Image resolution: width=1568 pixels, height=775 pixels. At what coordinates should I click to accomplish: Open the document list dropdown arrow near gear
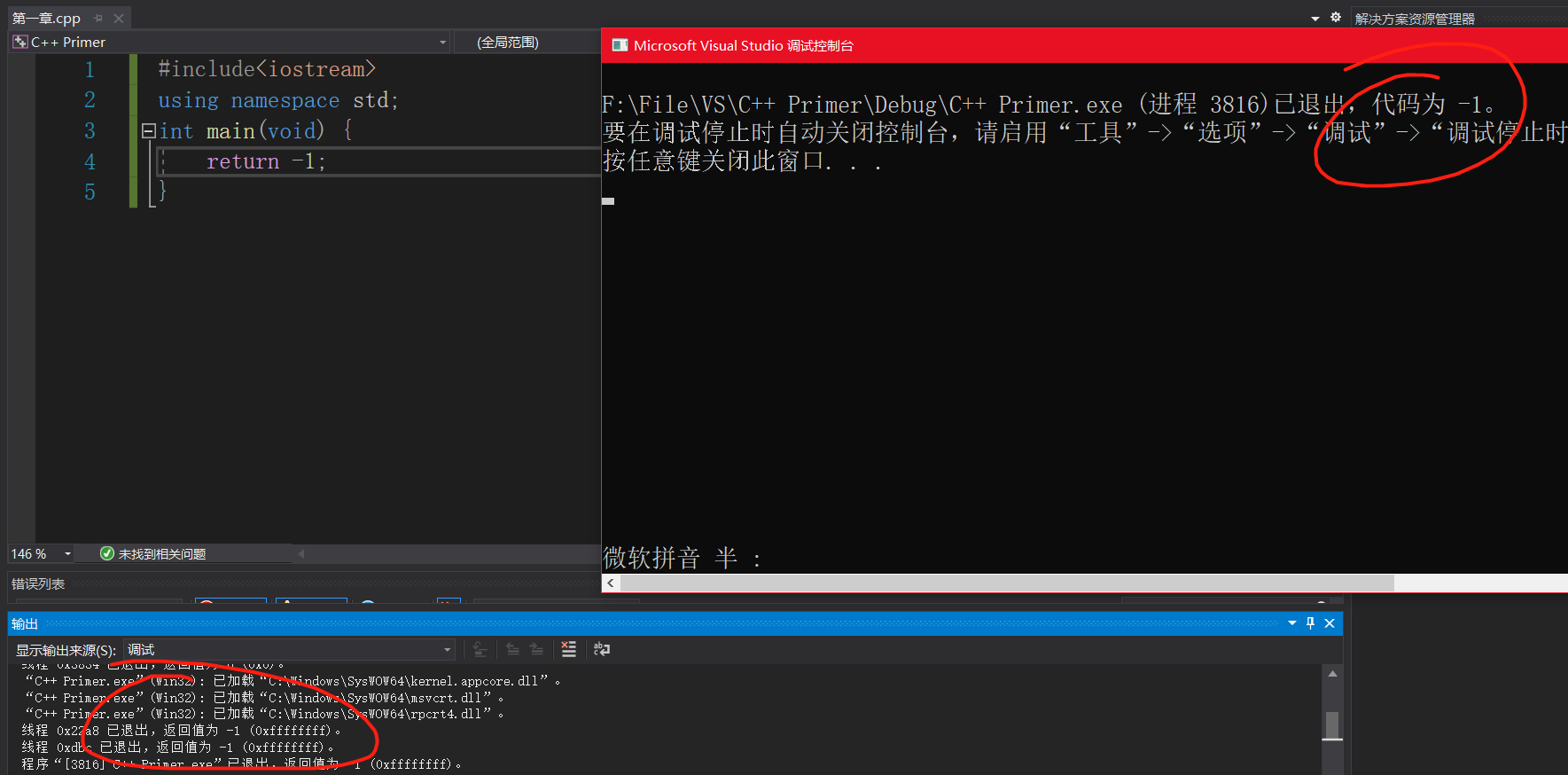pyautogui.click(x=1315, y=19)
